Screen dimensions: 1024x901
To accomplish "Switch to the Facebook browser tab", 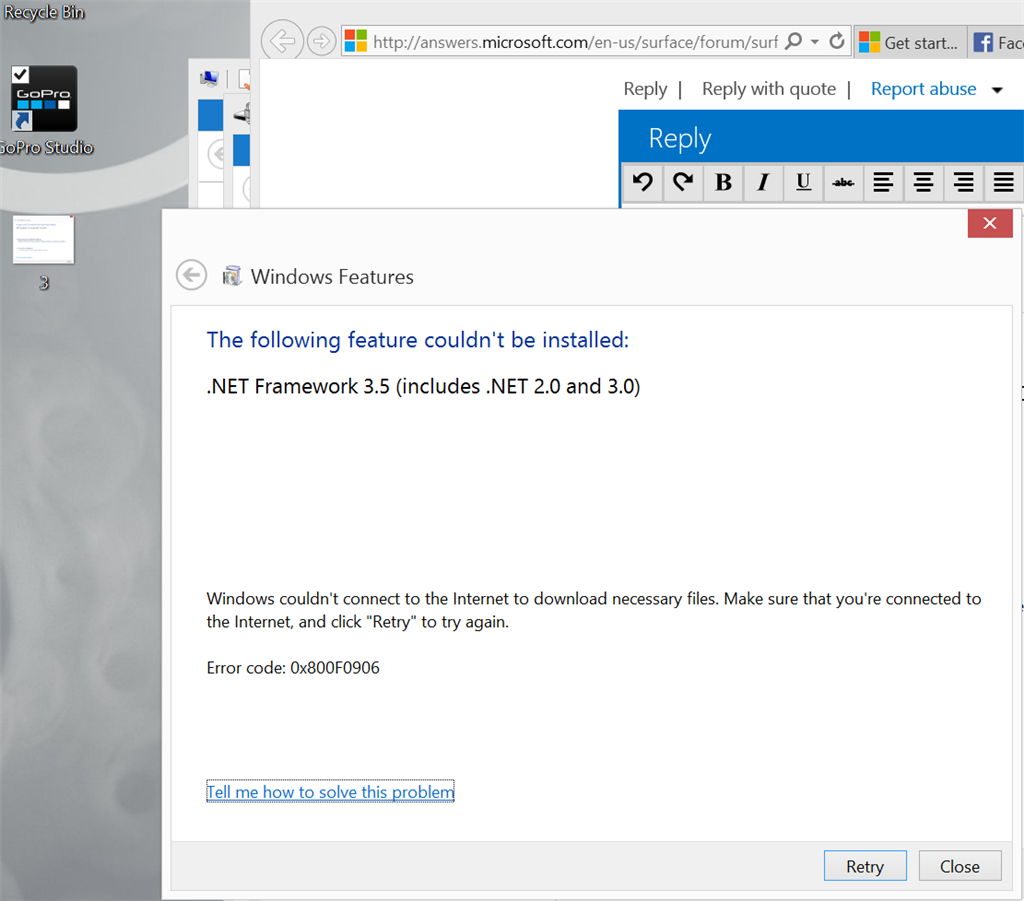I will point(997,42).
